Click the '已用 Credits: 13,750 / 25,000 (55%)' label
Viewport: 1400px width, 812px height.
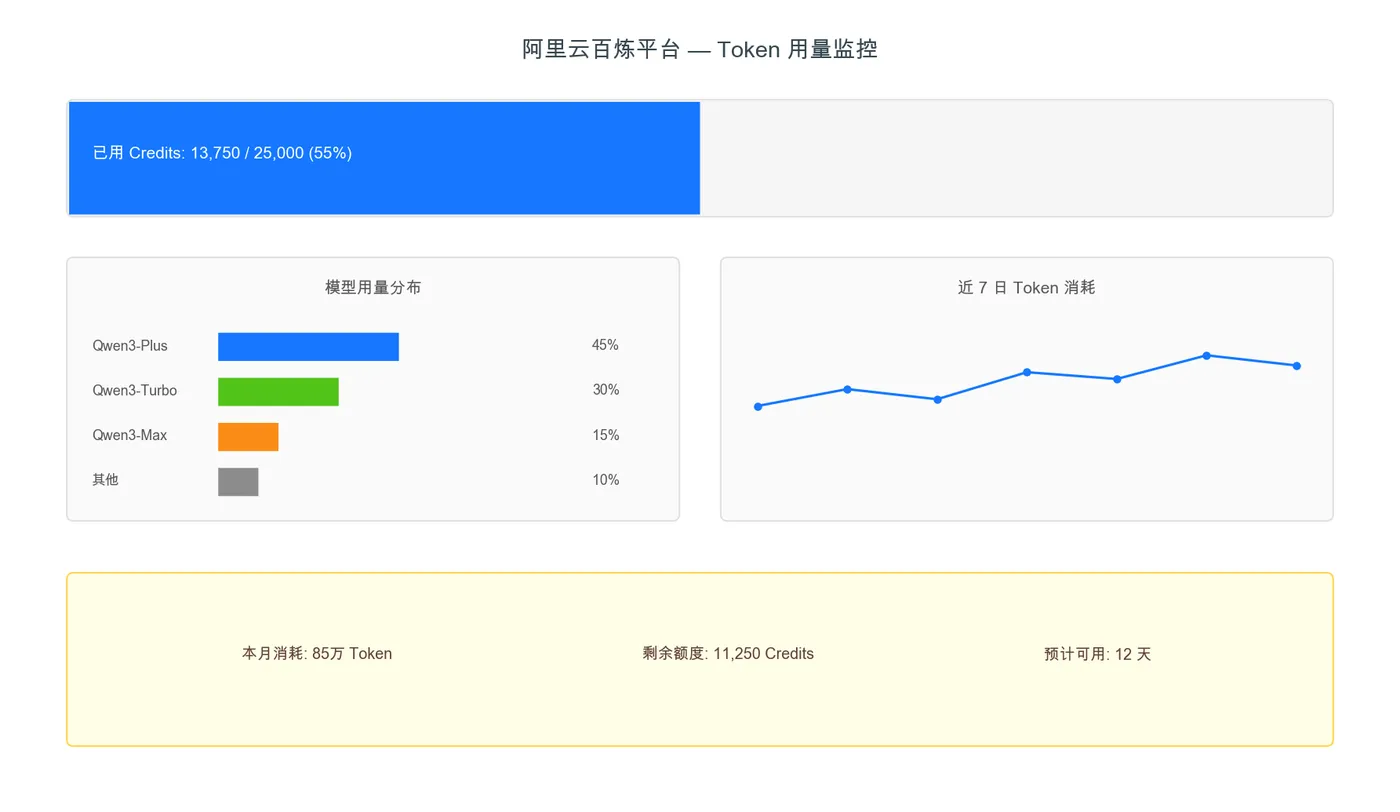pyautogui.click(x=222, y=153)
